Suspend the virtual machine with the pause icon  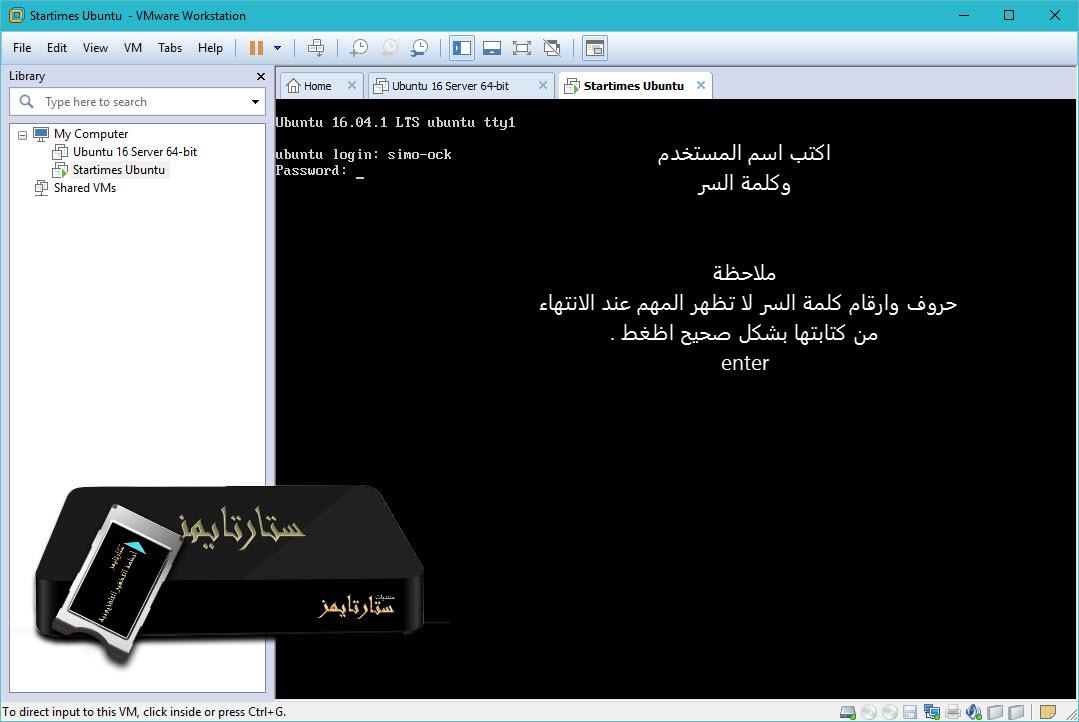click(255, 47)
